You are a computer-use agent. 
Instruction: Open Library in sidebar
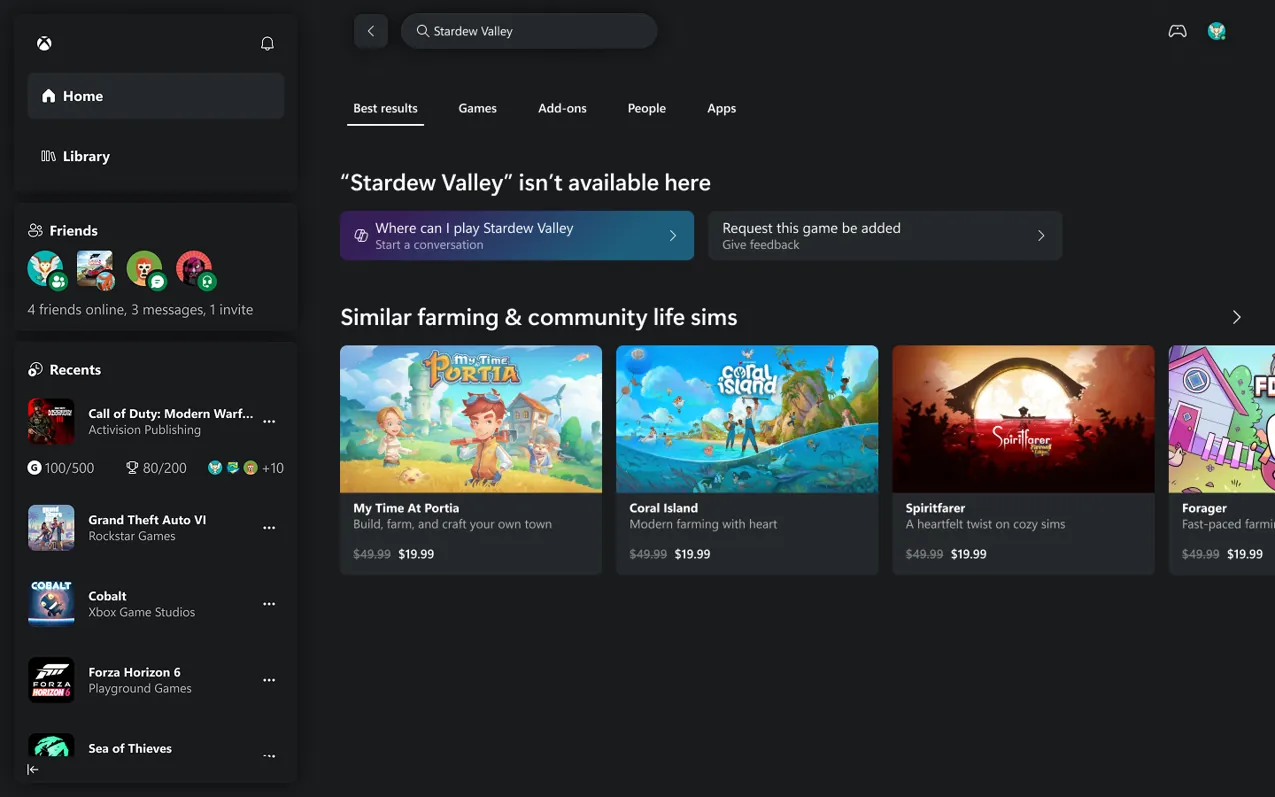156,156
